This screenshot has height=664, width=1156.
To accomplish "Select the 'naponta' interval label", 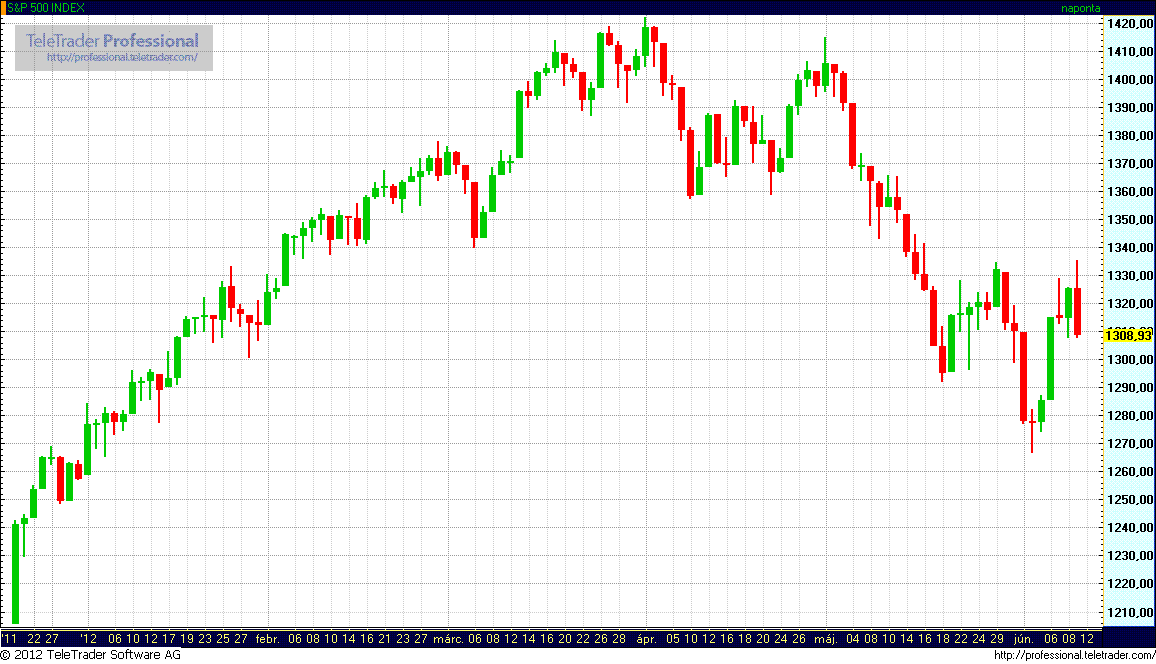I will pyautogui.click(x=1080, y=8).
